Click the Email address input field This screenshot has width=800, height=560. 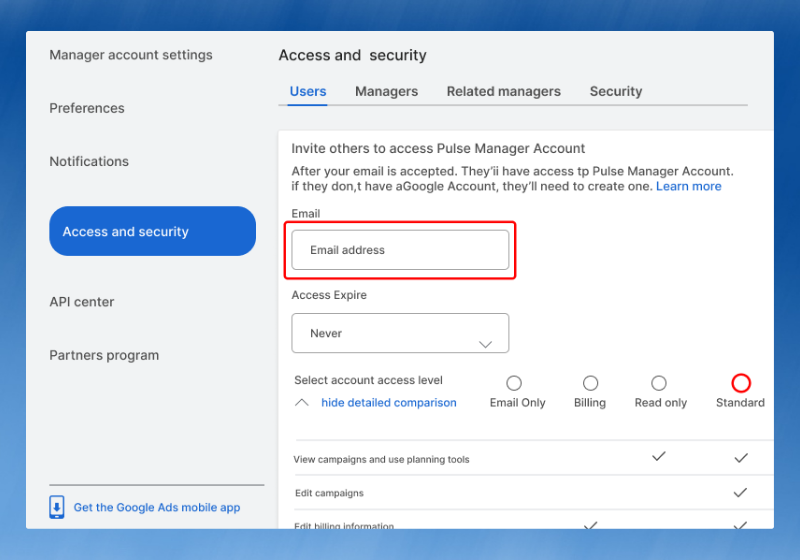click(x=400, y=250)
